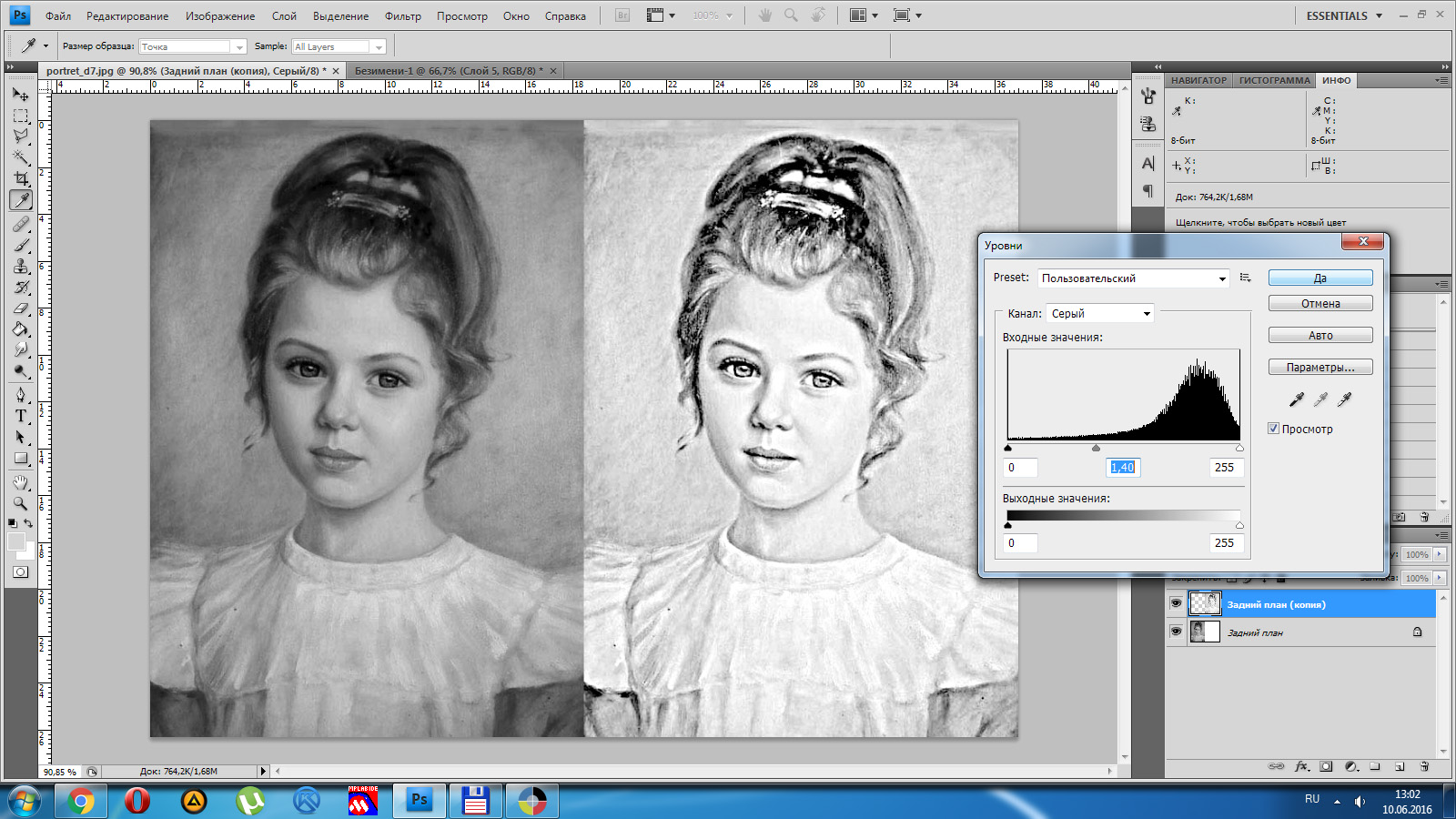Toggle the Просмотр preview checkbox
Screen dimensions: 1456x819
click(x=1274, y=429)
